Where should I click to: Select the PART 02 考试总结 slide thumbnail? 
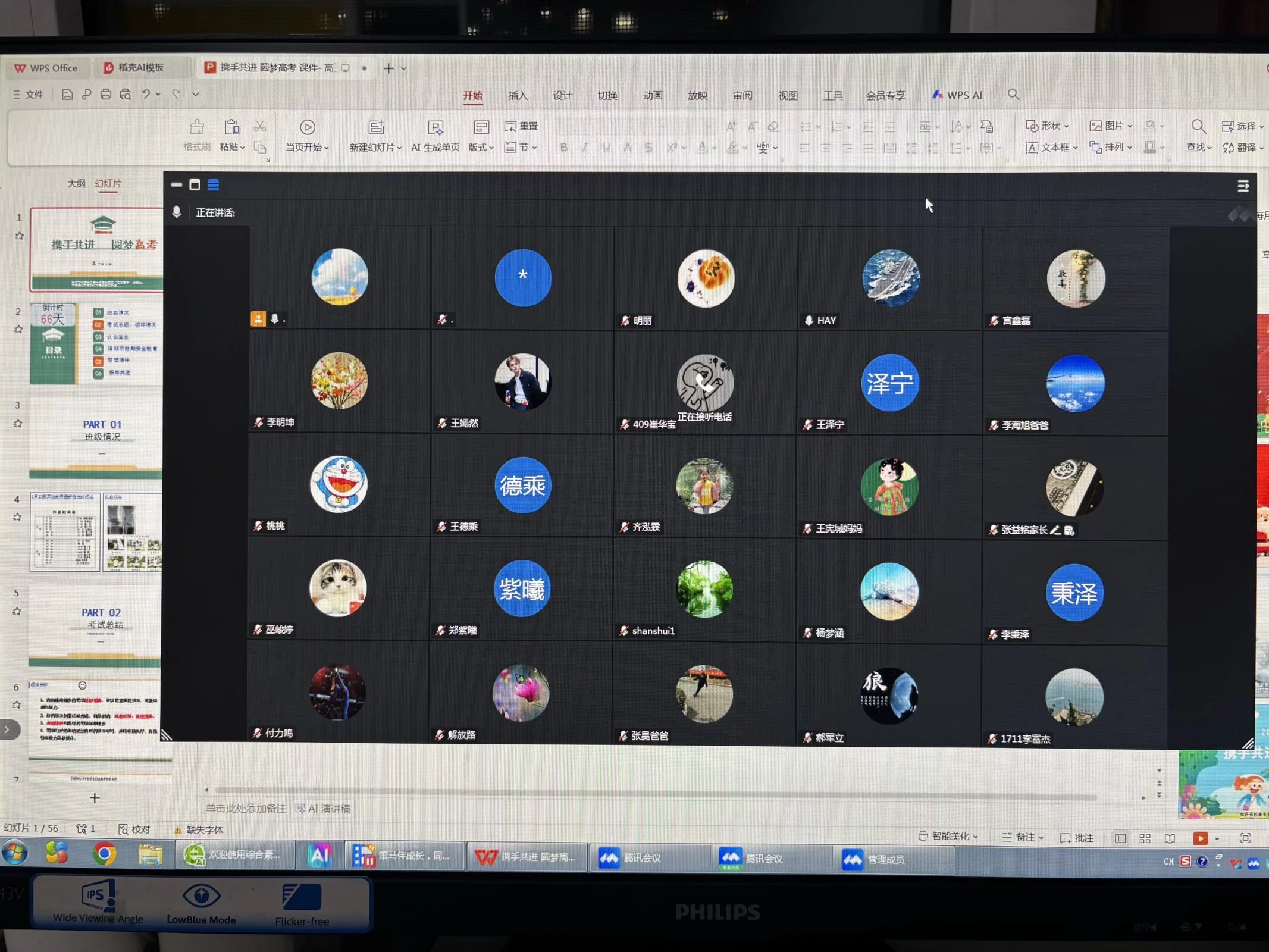[95, 625]
